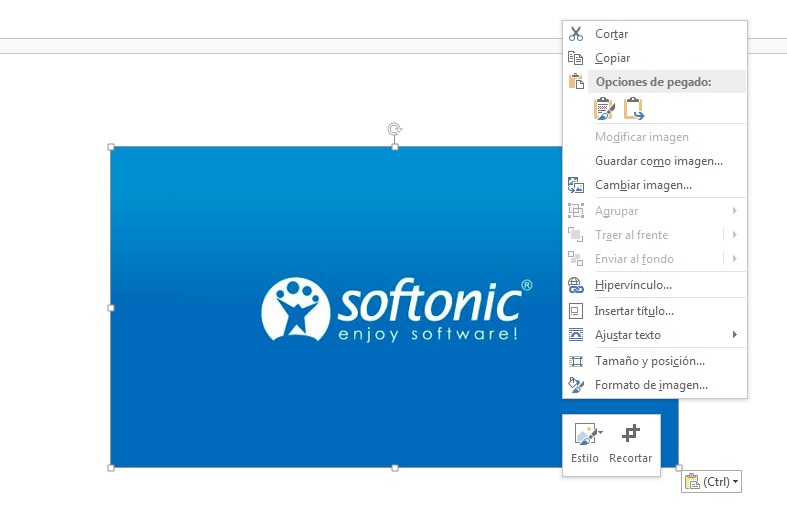The height and width of the screenshot is (508, 787).
Task: Click the Cambiar imagen icon
Action: click(x=575, y=185)
